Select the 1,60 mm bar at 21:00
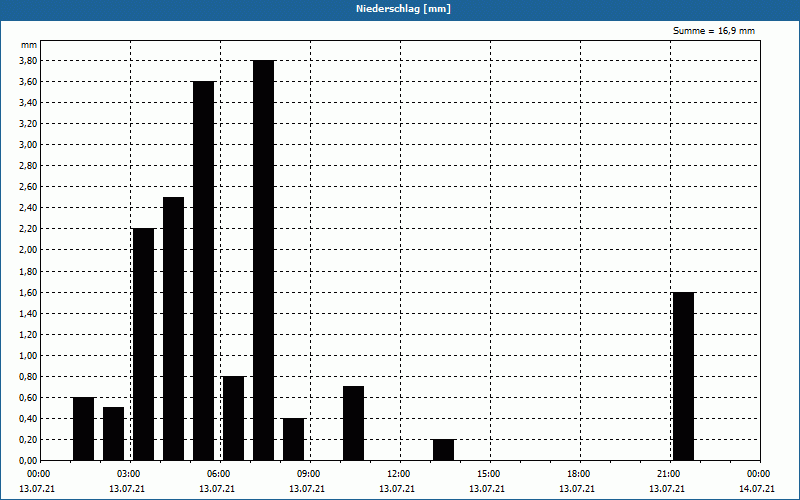 point(684,377)
